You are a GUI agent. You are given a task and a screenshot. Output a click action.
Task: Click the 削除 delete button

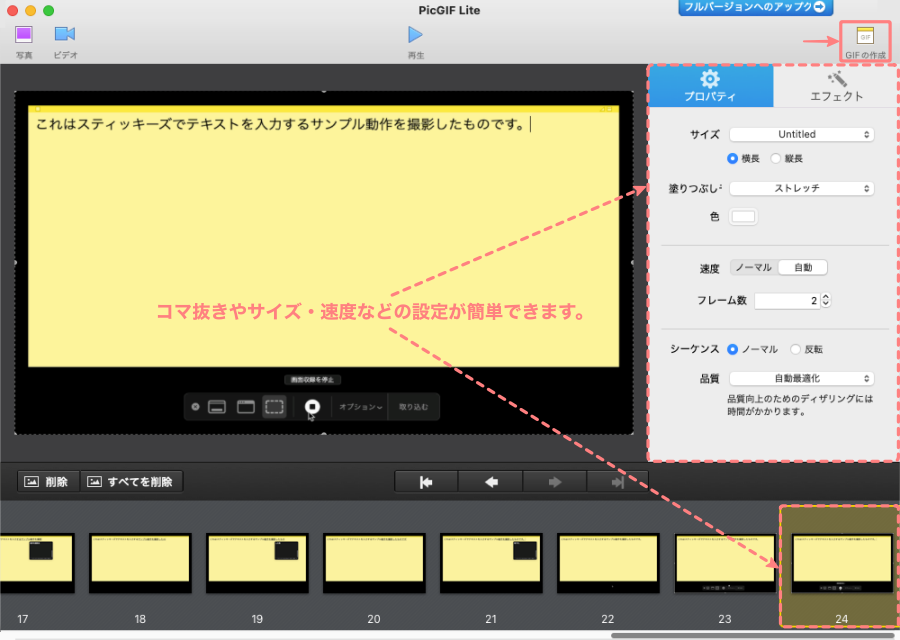(48, 482)
